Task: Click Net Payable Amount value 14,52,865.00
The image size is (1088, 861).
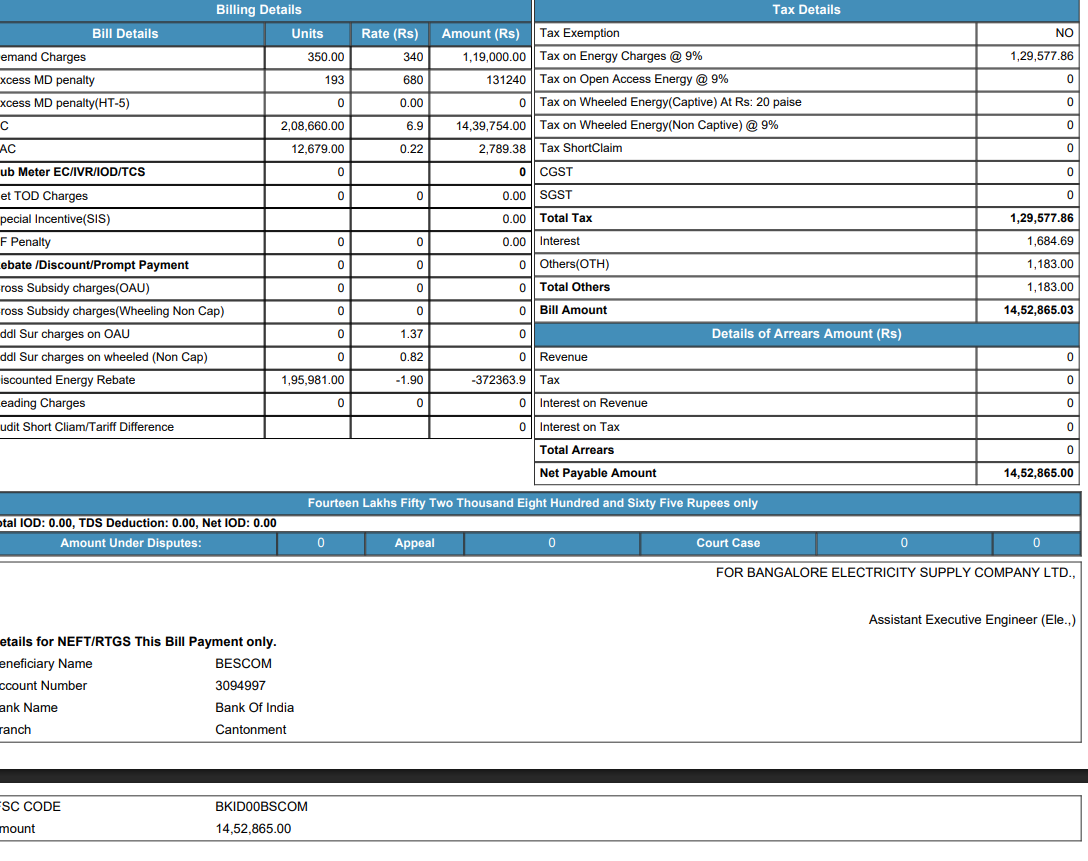Action: [1038, 472]
